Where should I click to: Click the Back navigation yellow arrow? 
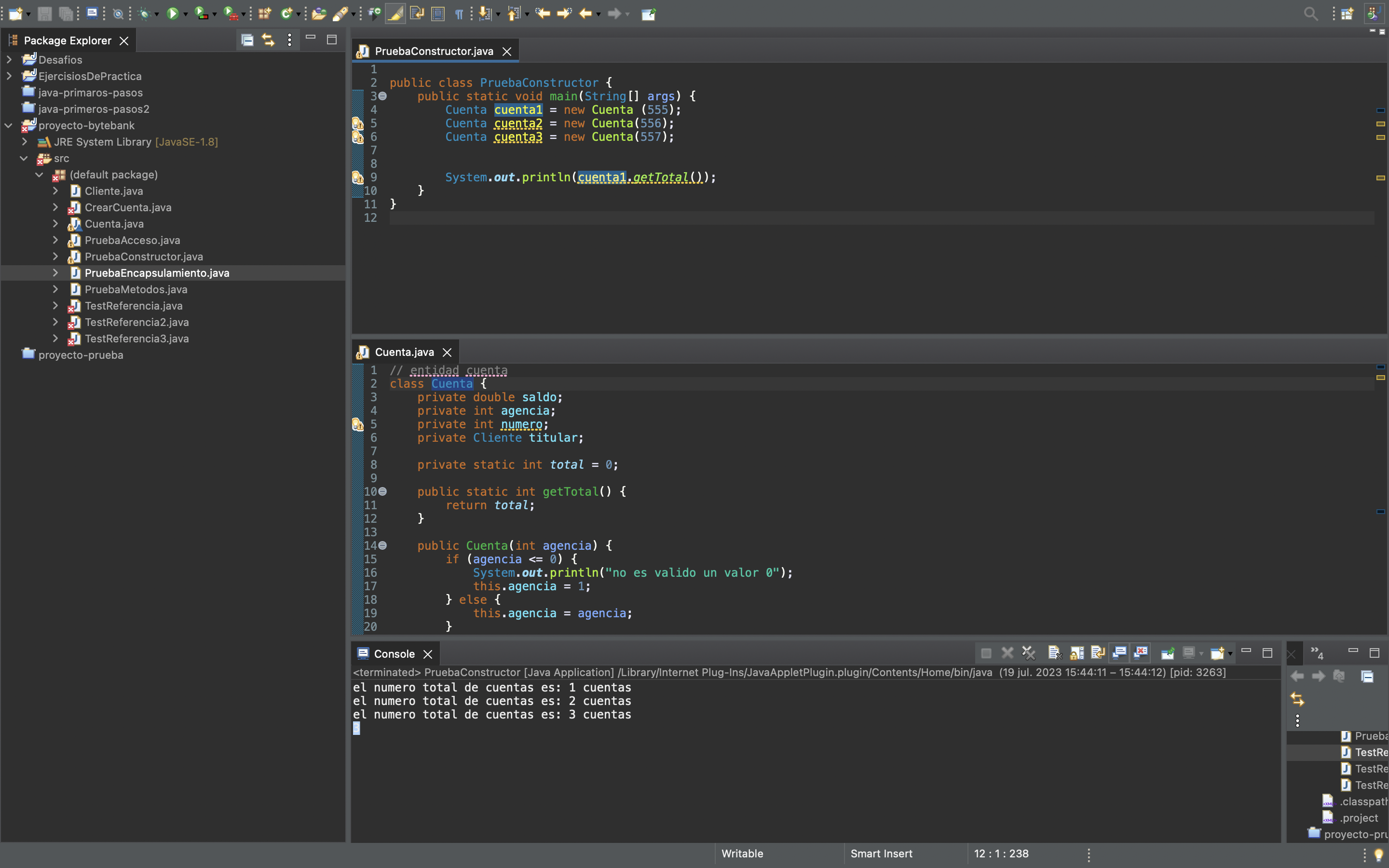586,14
